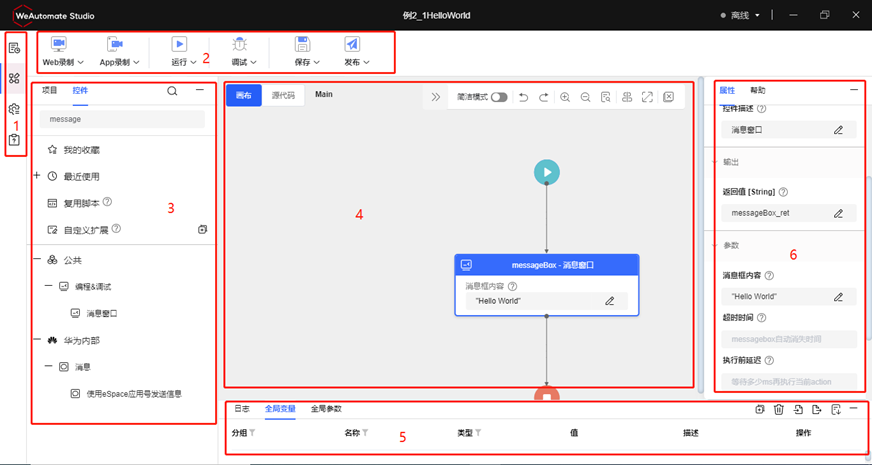
Task: Click the help icon beside 超时时间
Action: (x=762, y=318)
